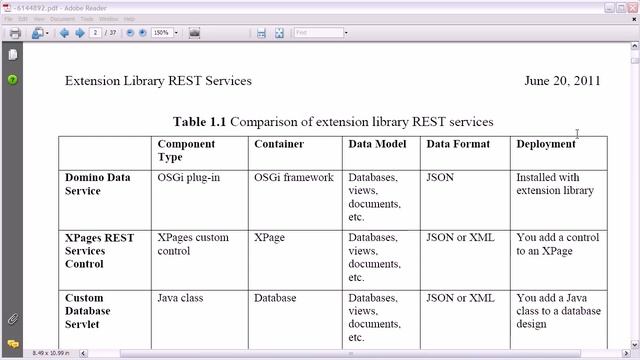Screen dimensions: 640x360
Task: Open the Attachments paperclip panel
Action: [13, 319]
